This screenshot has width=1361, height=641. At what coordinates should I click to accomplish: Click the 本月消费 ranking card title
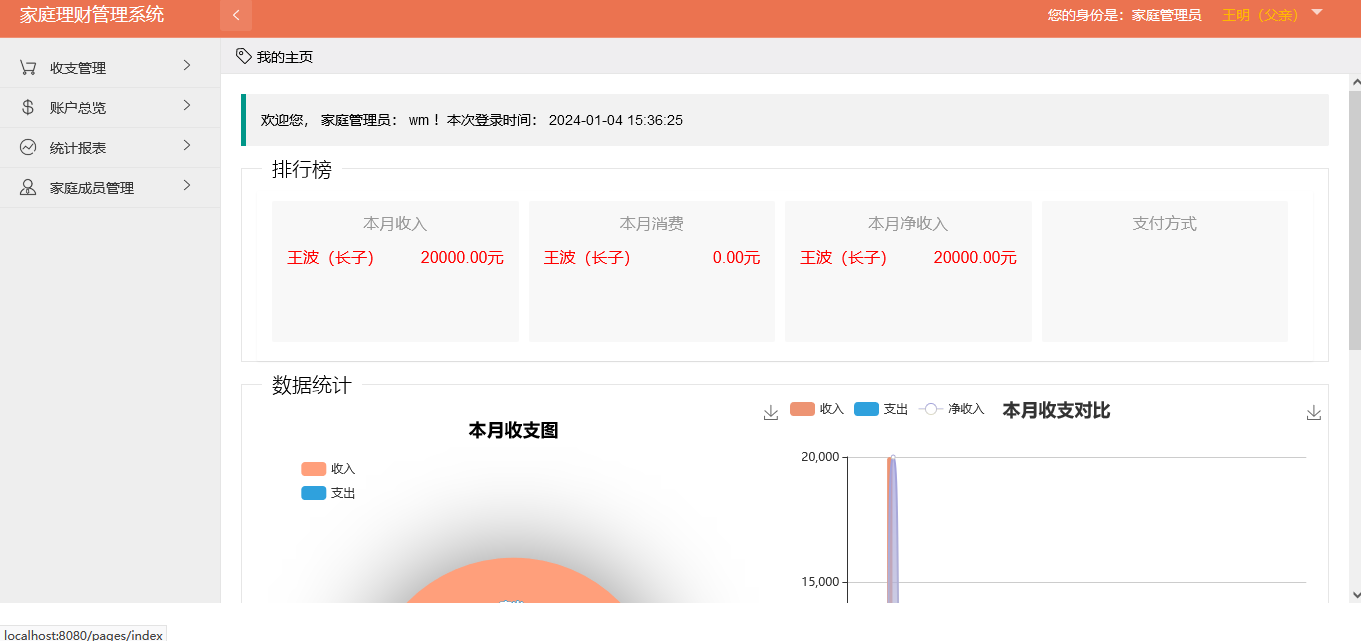[x=652, y=224]
